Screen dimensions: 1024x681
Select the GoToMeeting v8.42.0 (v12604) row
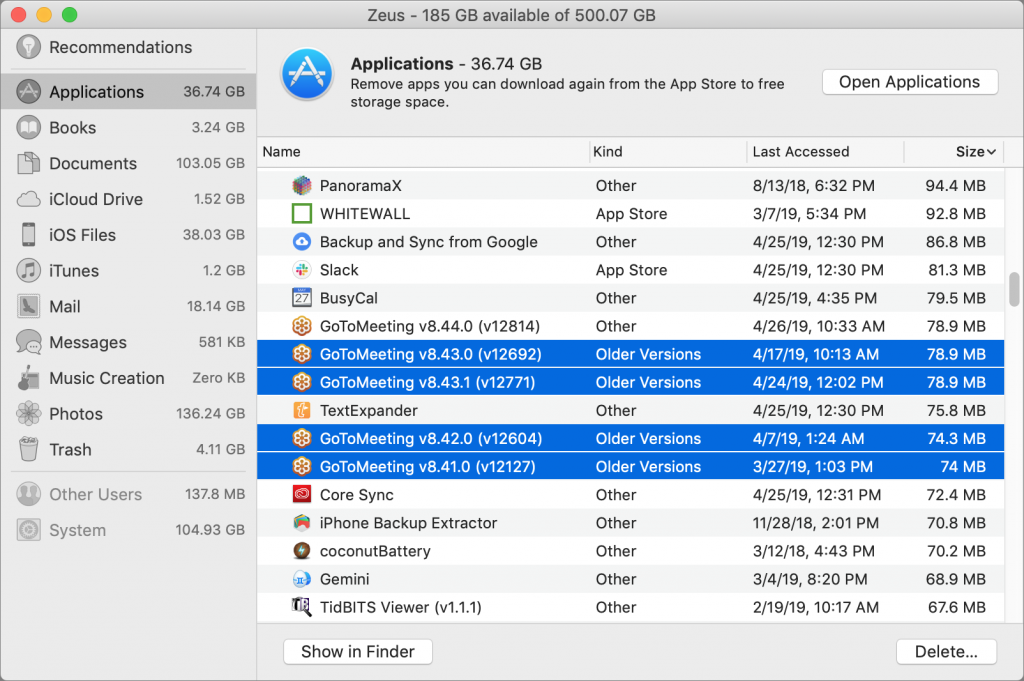[x=630, y=438]
